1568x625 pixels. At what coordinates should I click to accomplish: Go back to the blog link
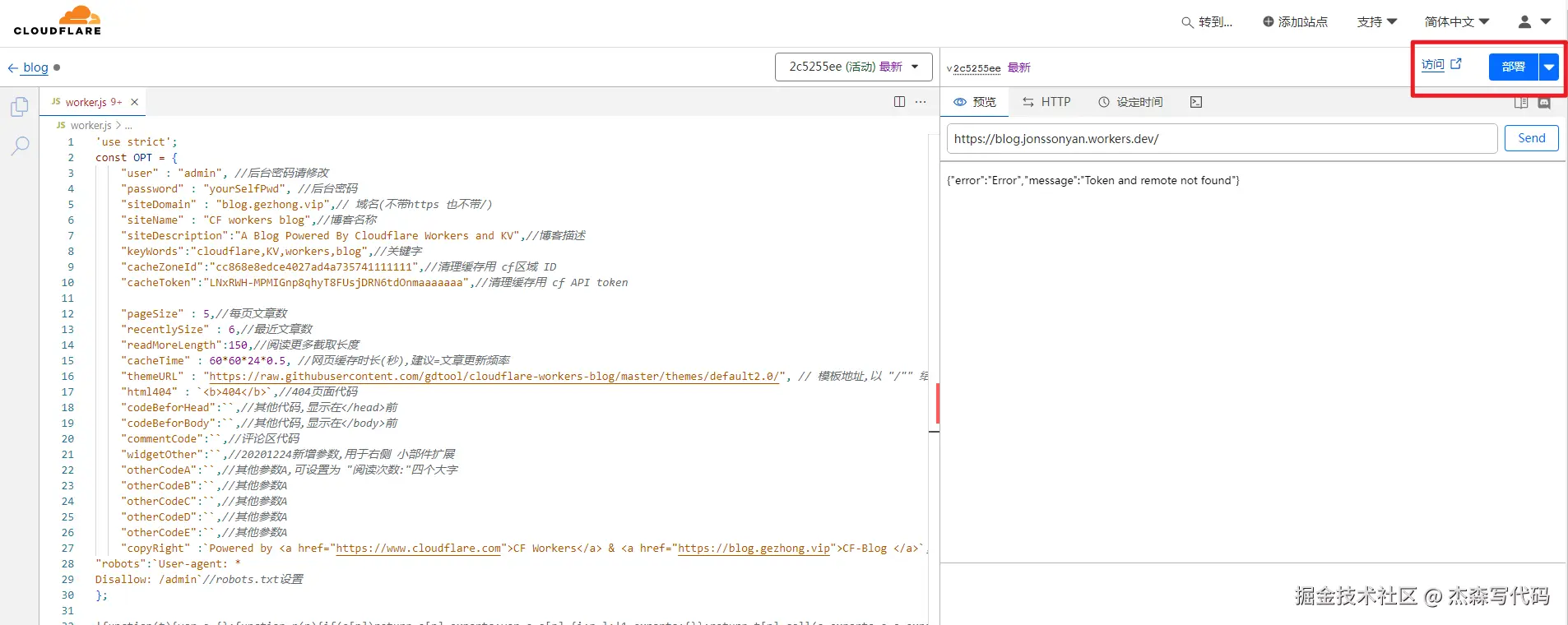point(35,67)
